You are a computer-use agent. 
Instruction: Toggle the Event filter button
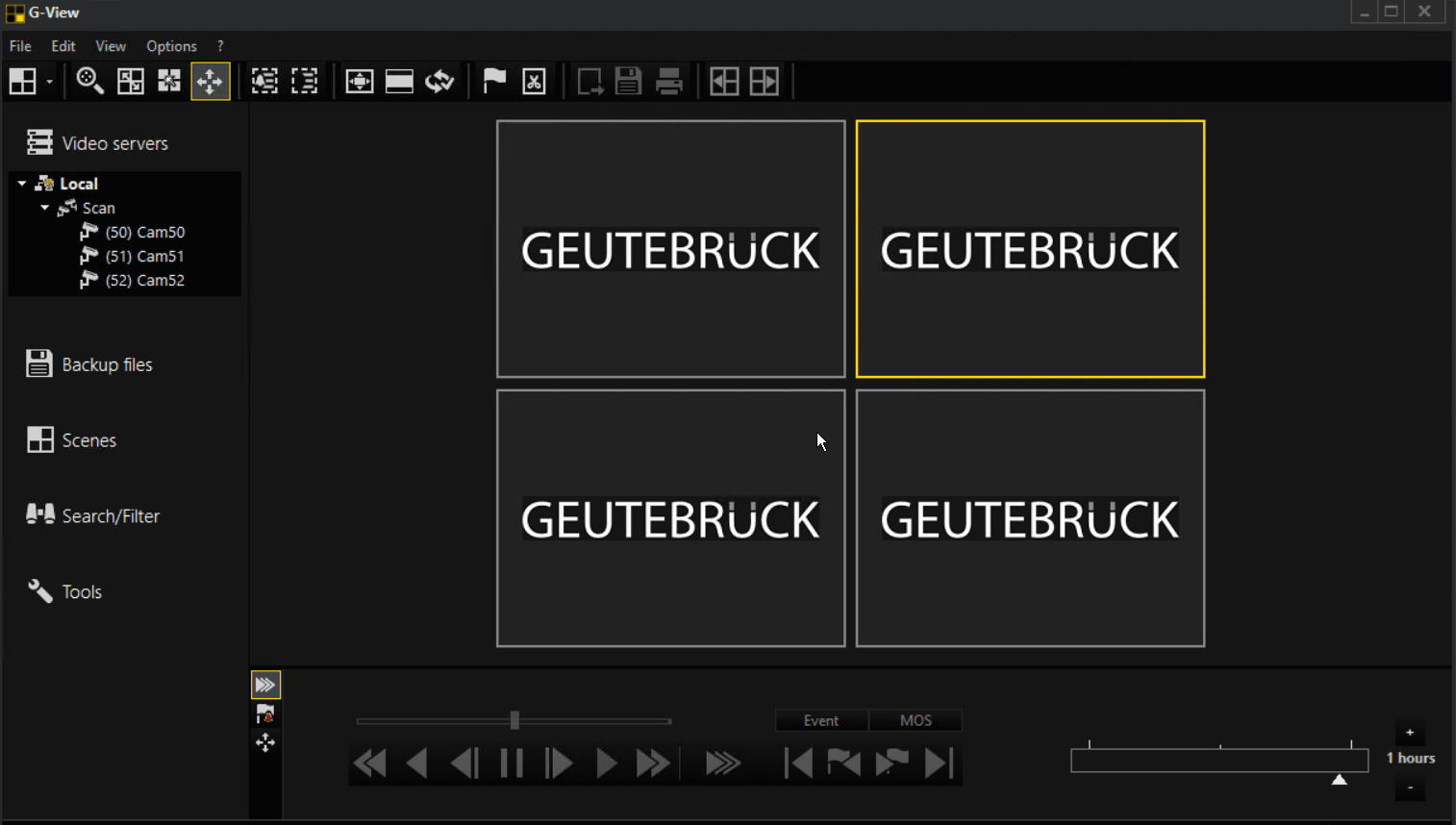pyautogui.click(x=821, y=720)
